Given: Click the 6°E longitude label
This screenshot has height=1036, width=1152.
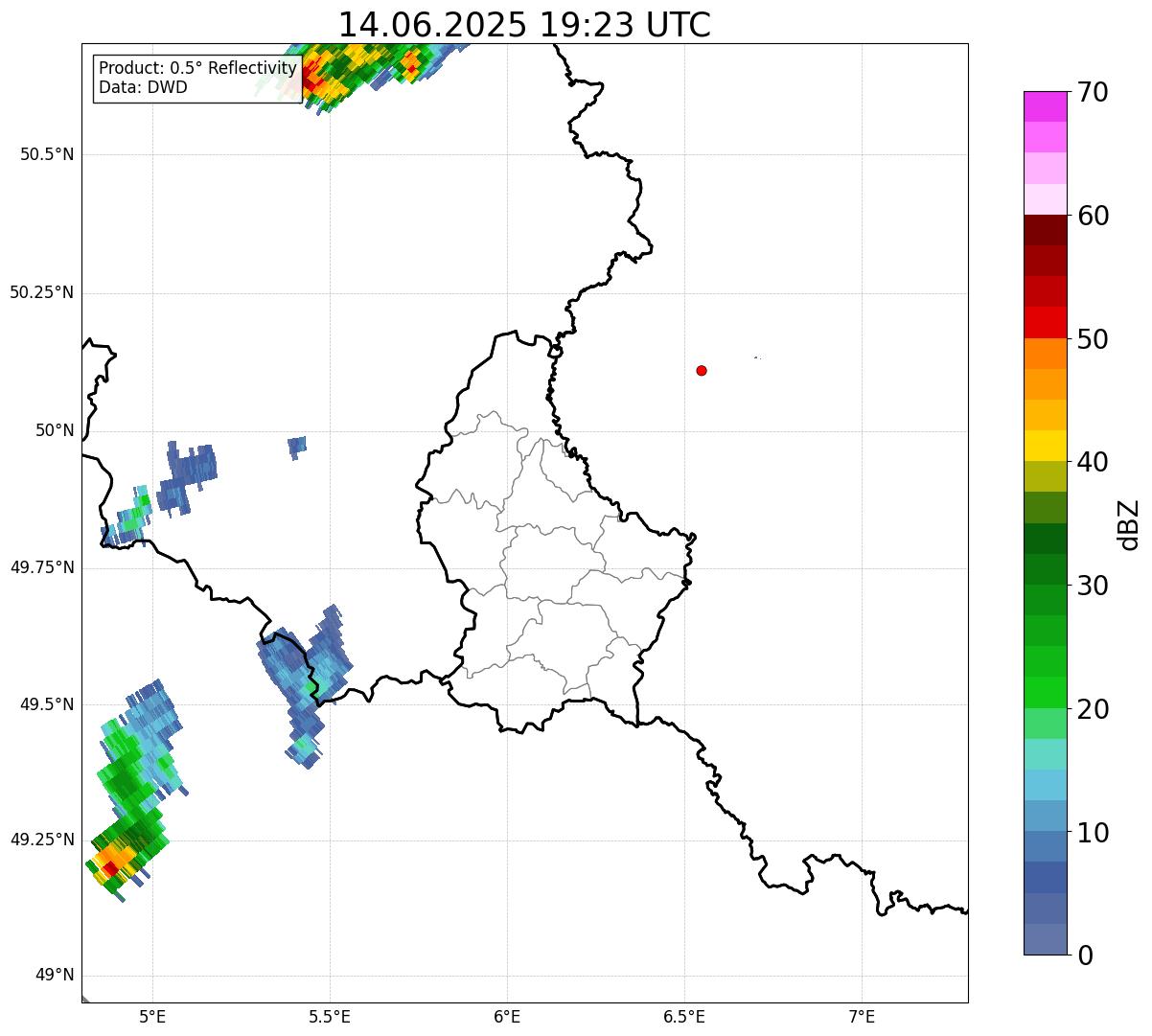Looking at the screenshot, I should pos(507,1017).
